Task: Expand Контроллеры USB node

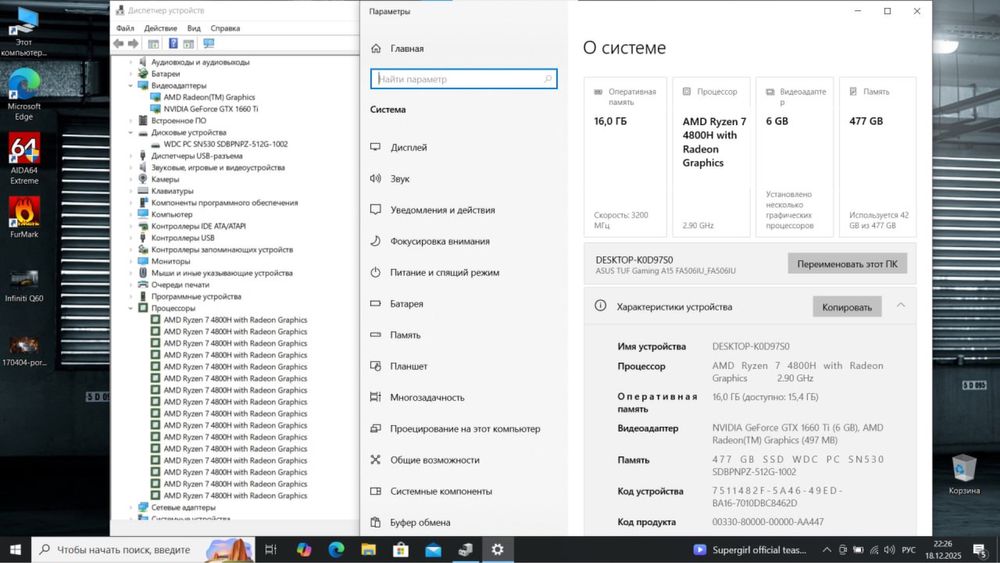Action: click(x=131, y=238)
